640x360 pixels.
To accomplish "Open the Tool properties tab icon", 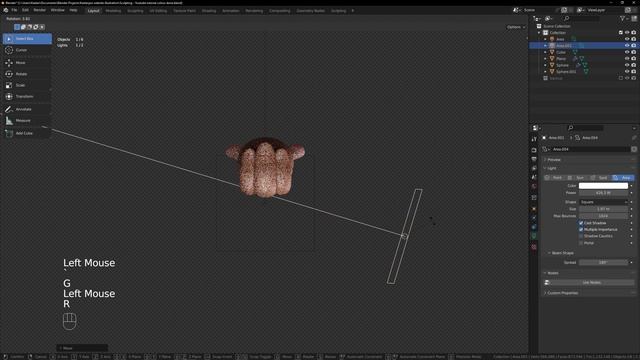I will [534, 139].
